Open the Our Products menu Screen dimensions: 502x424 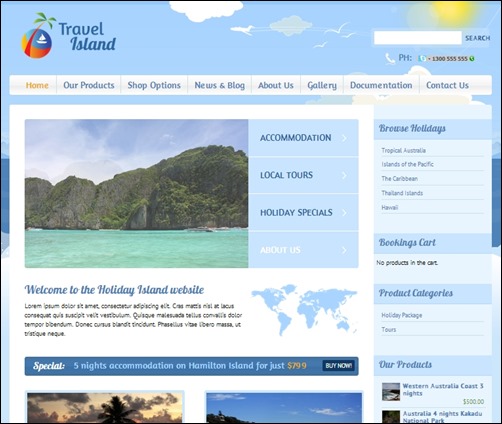point(89,85)
